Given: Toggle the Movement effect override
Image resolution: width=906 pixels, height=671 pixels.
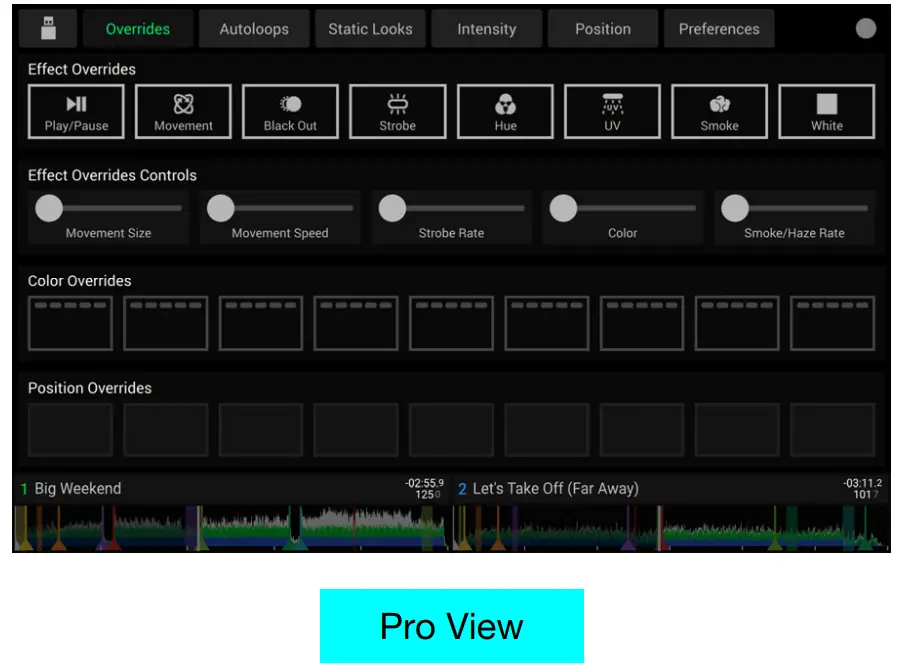Looking at the screenshot, I should coord(183,112).
